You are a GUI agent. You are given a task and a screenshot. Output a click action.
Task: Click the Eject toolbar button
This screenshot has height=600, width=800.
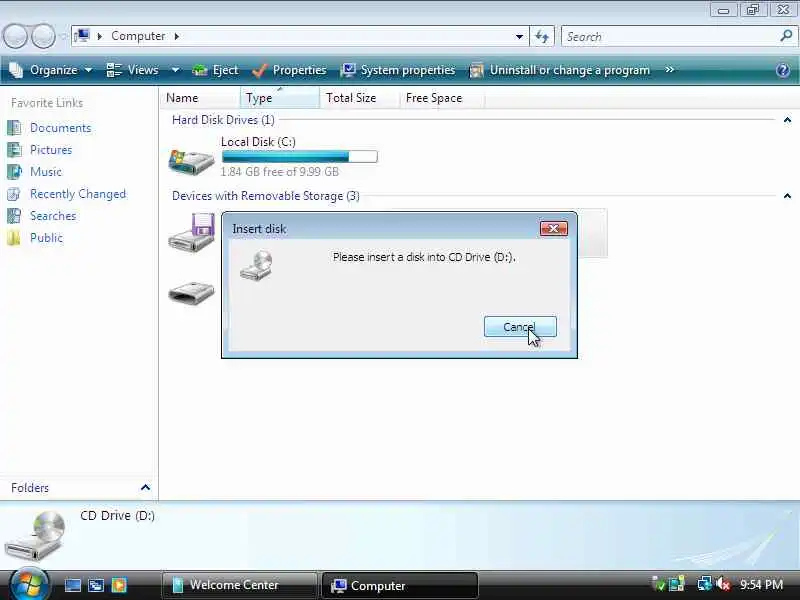(x=215, y=70)
